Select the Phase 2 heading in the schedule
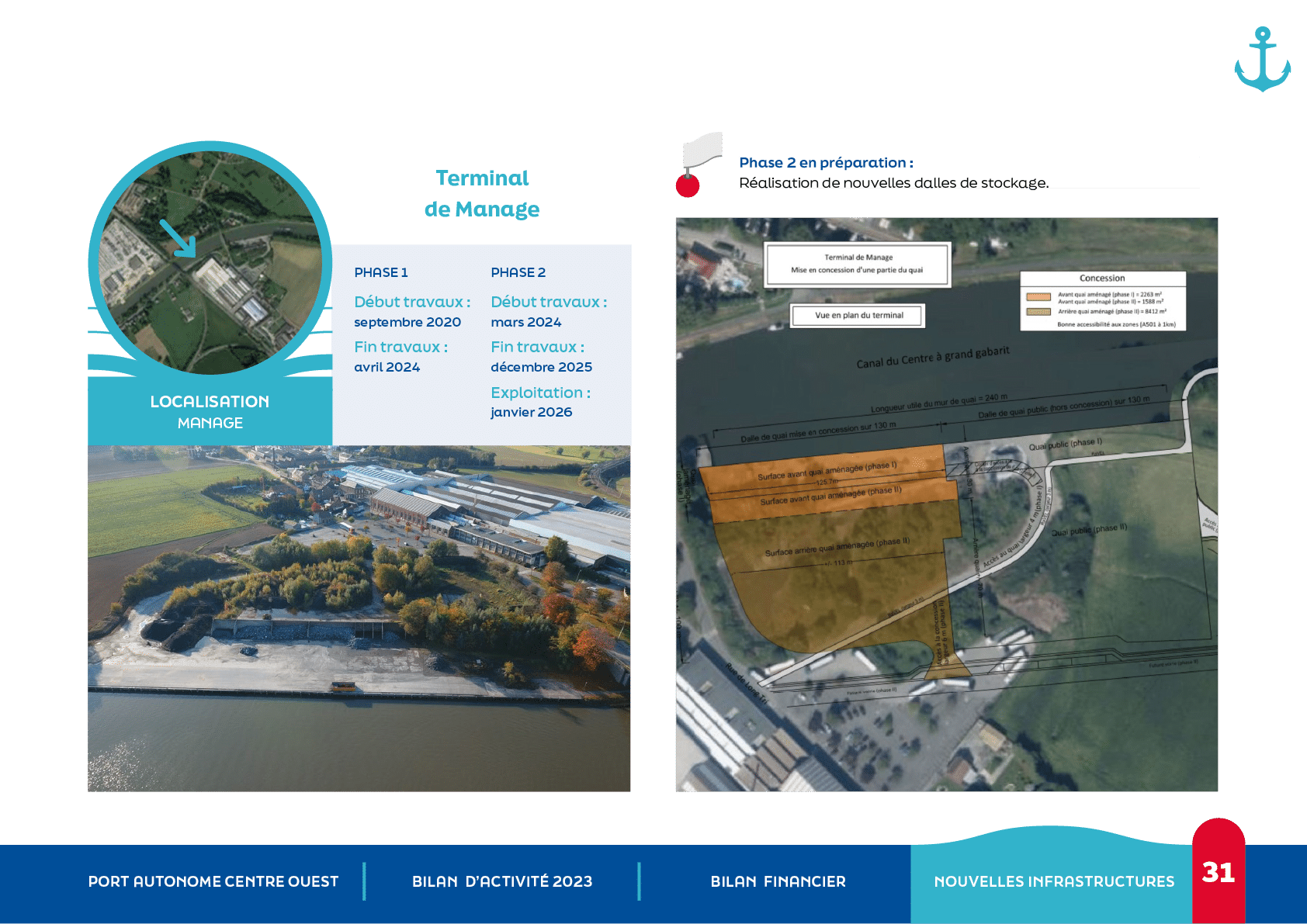Screen dimensions: 1307x924 (x=518, y=272)
